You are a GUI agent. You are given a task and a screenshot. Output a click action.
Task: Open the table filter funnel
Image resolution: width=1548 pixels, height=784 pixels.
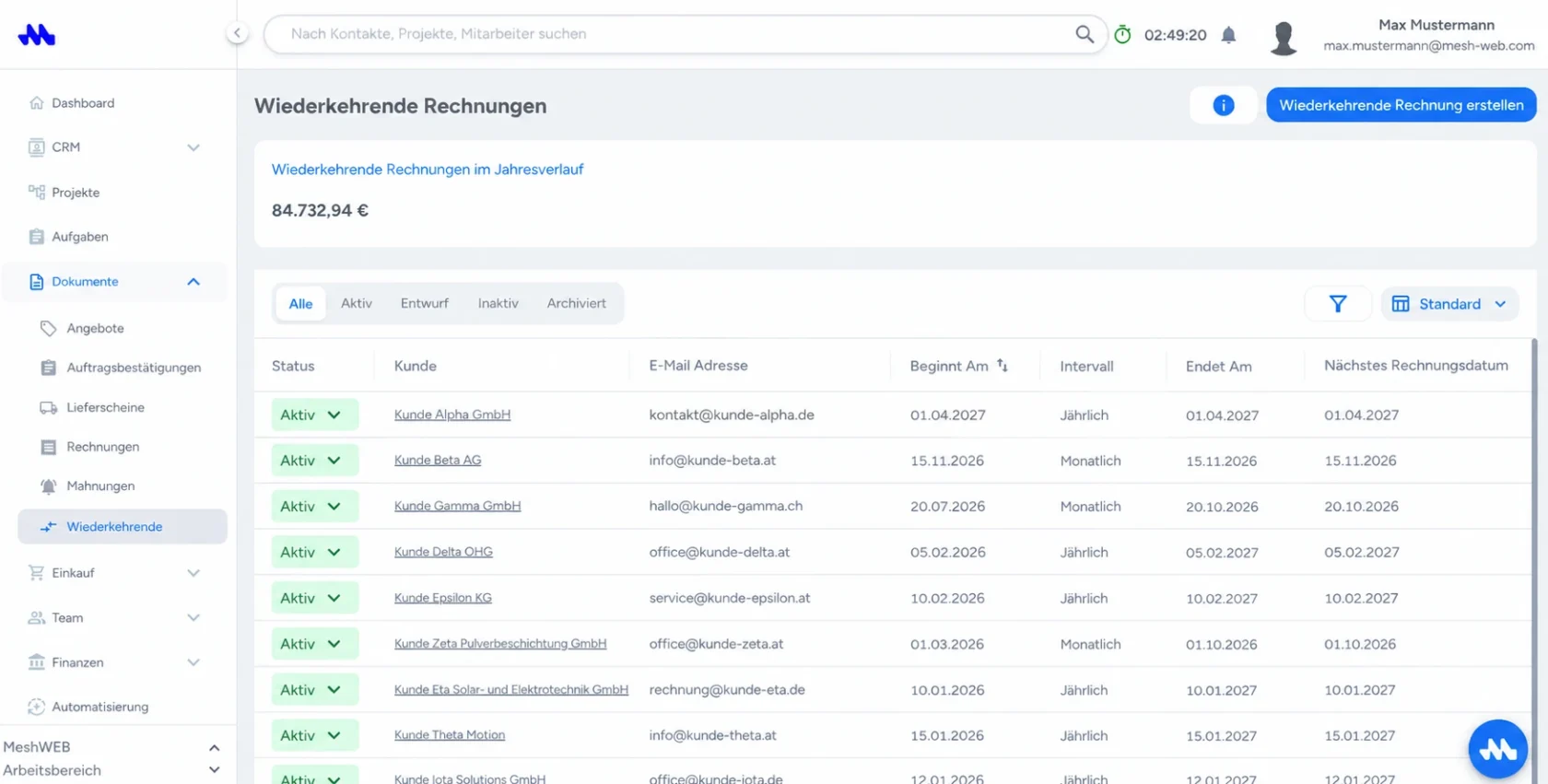(x=1338, y=304)
